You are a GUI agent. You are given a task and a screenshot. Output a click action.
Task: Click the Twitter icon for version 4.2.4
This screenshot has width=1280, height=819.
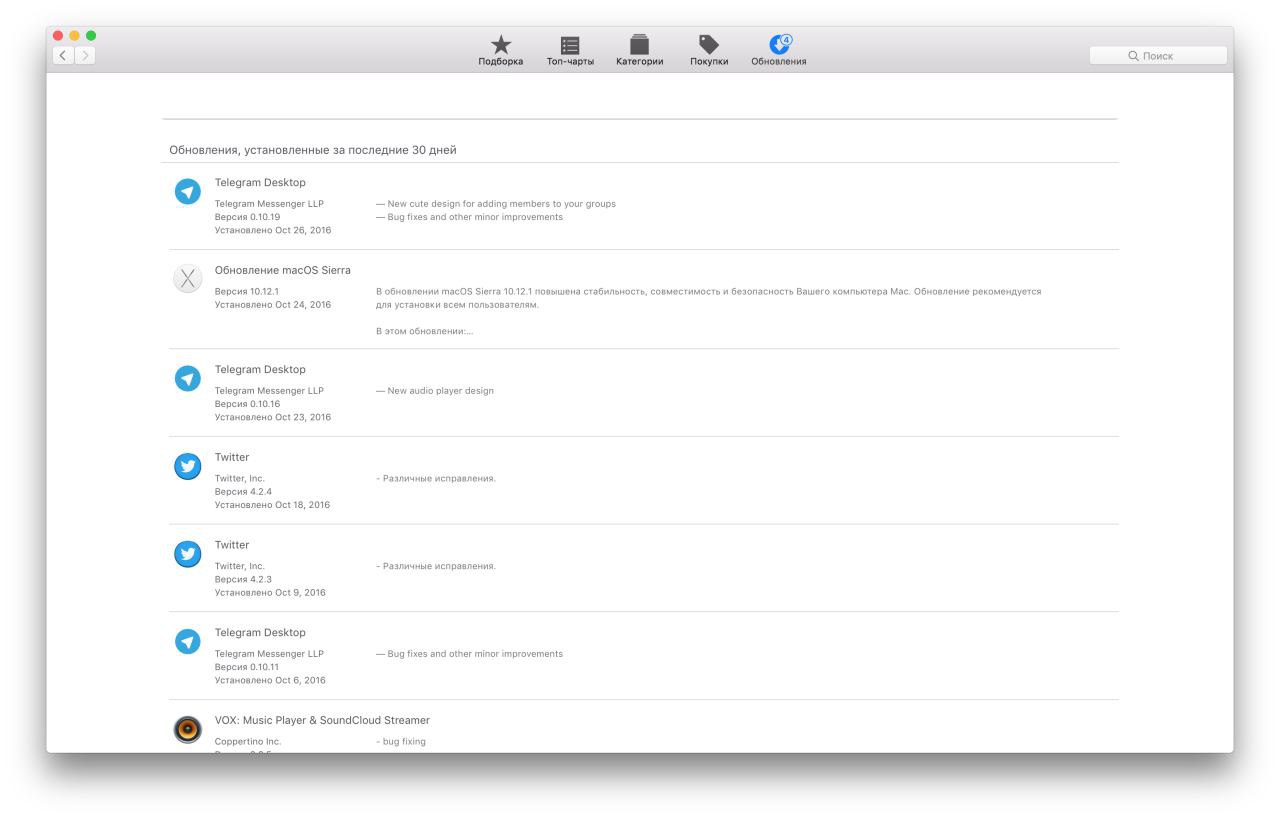(x=188, y=466)
